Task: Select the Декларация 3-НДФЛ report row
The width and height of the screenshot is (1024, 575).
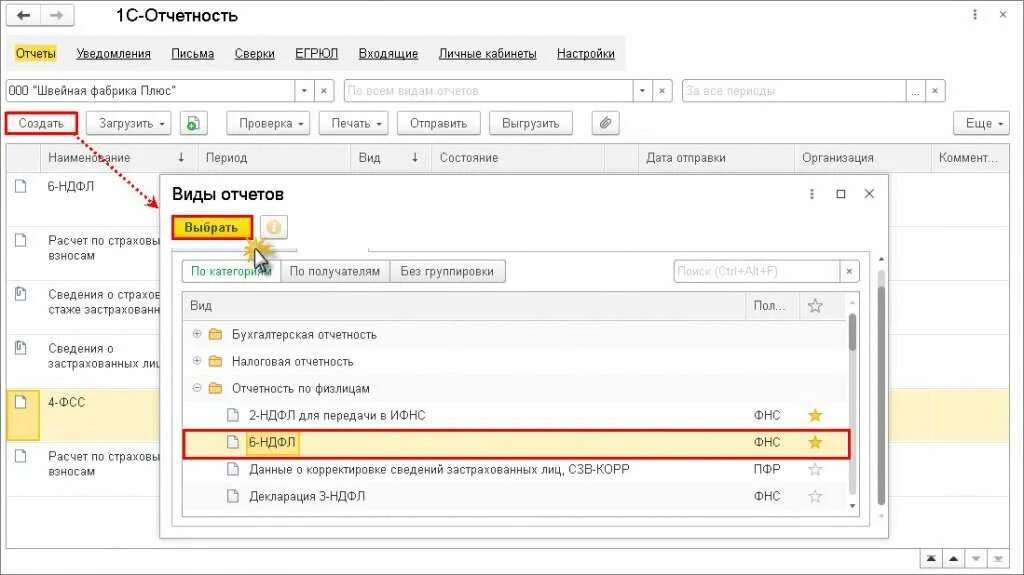Action: click(x=516, y=497)
